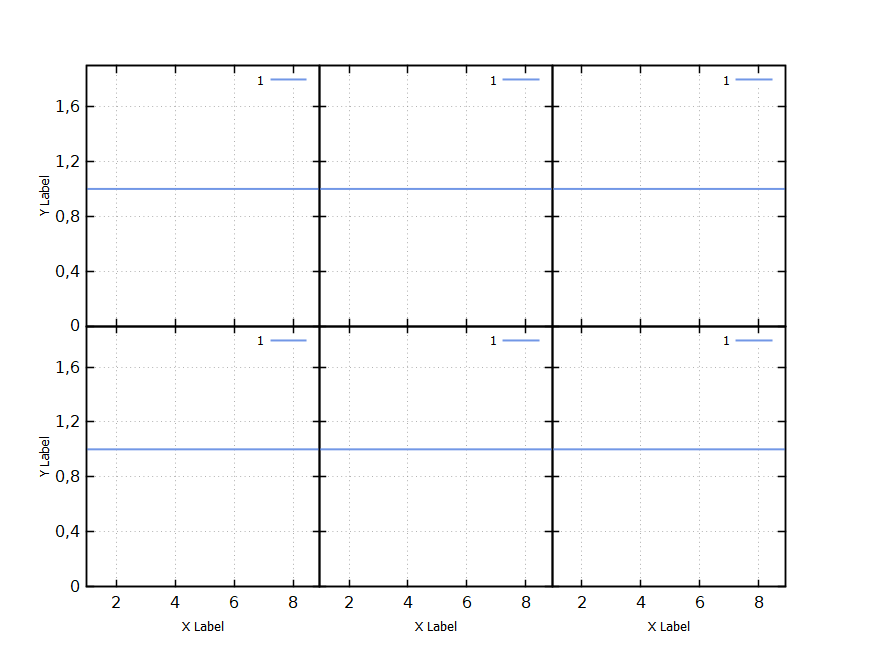Click the legend entry in the top-left subplot
This screenshot has width=871, height=651.
tap(282, 80)
